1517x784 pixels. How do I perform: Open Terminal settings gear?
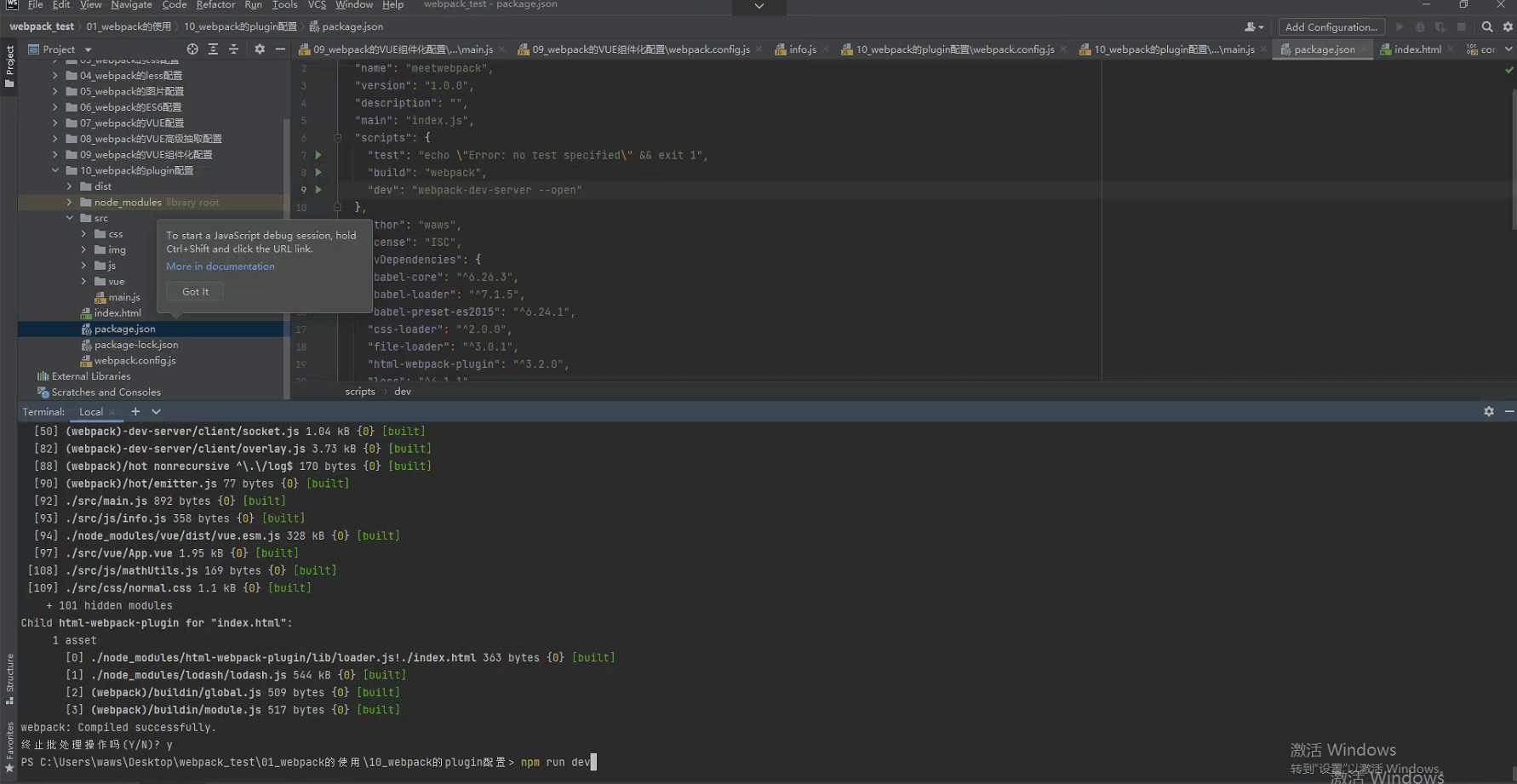click(x=1489, y=412)
